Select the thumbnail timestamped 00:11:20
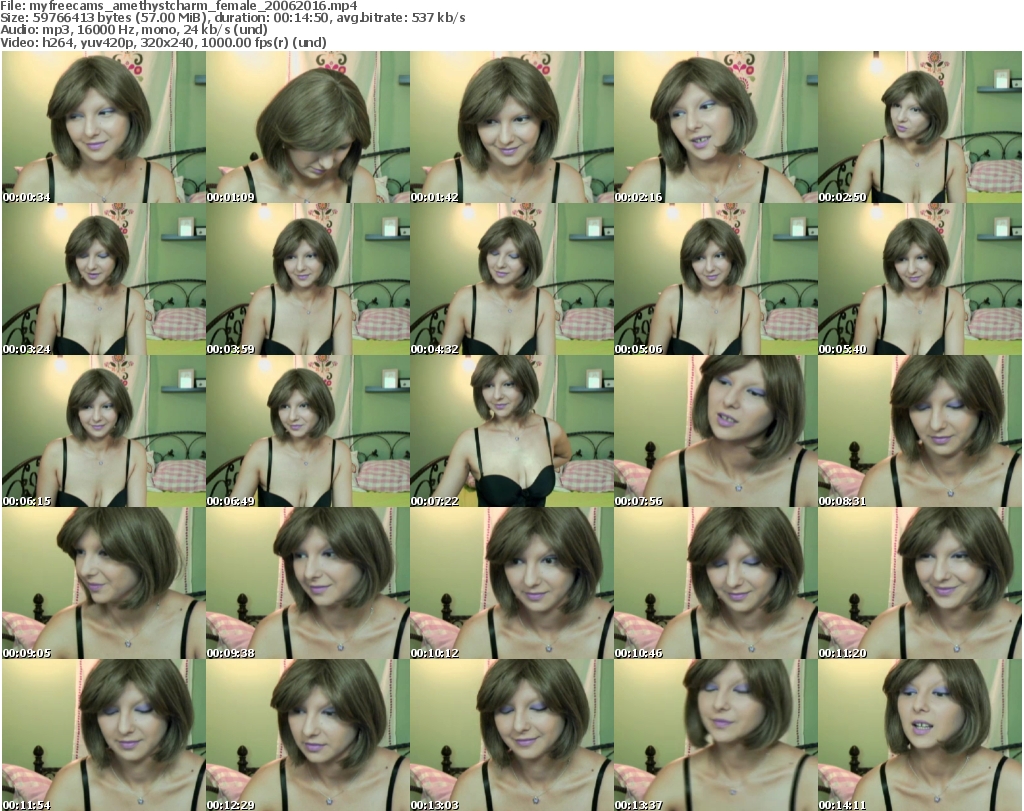1024x811 pixels. [920, 583]
